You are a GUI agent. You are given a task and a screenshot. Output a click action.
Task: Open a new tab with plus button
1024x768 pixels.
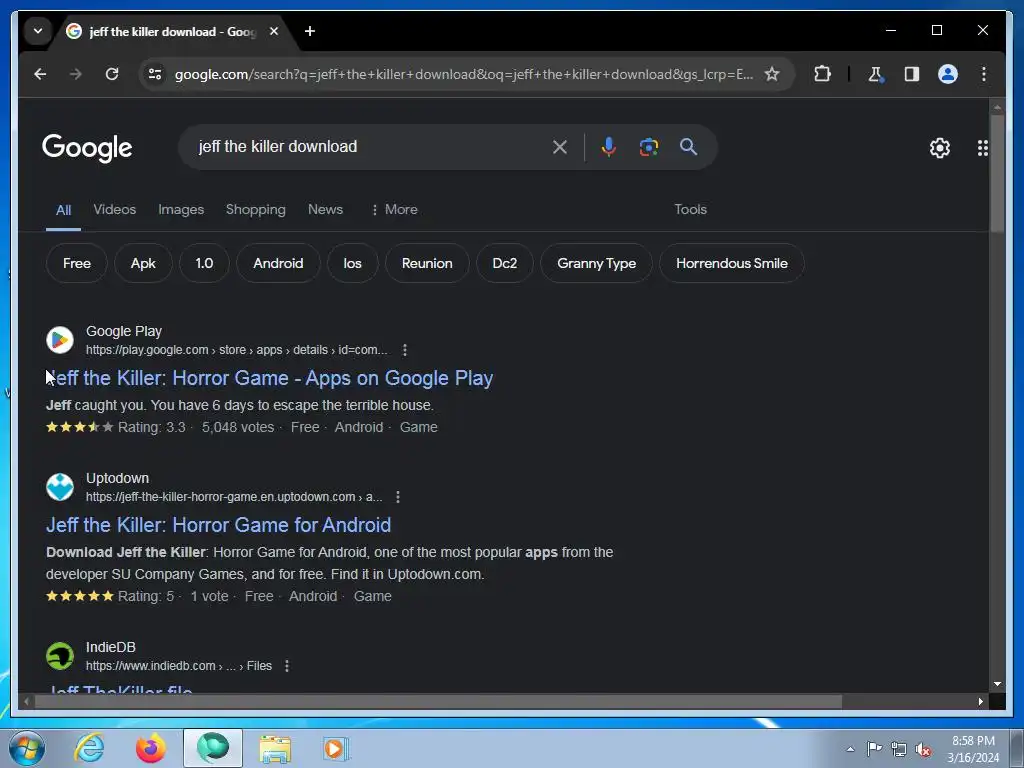pos(310,31)
